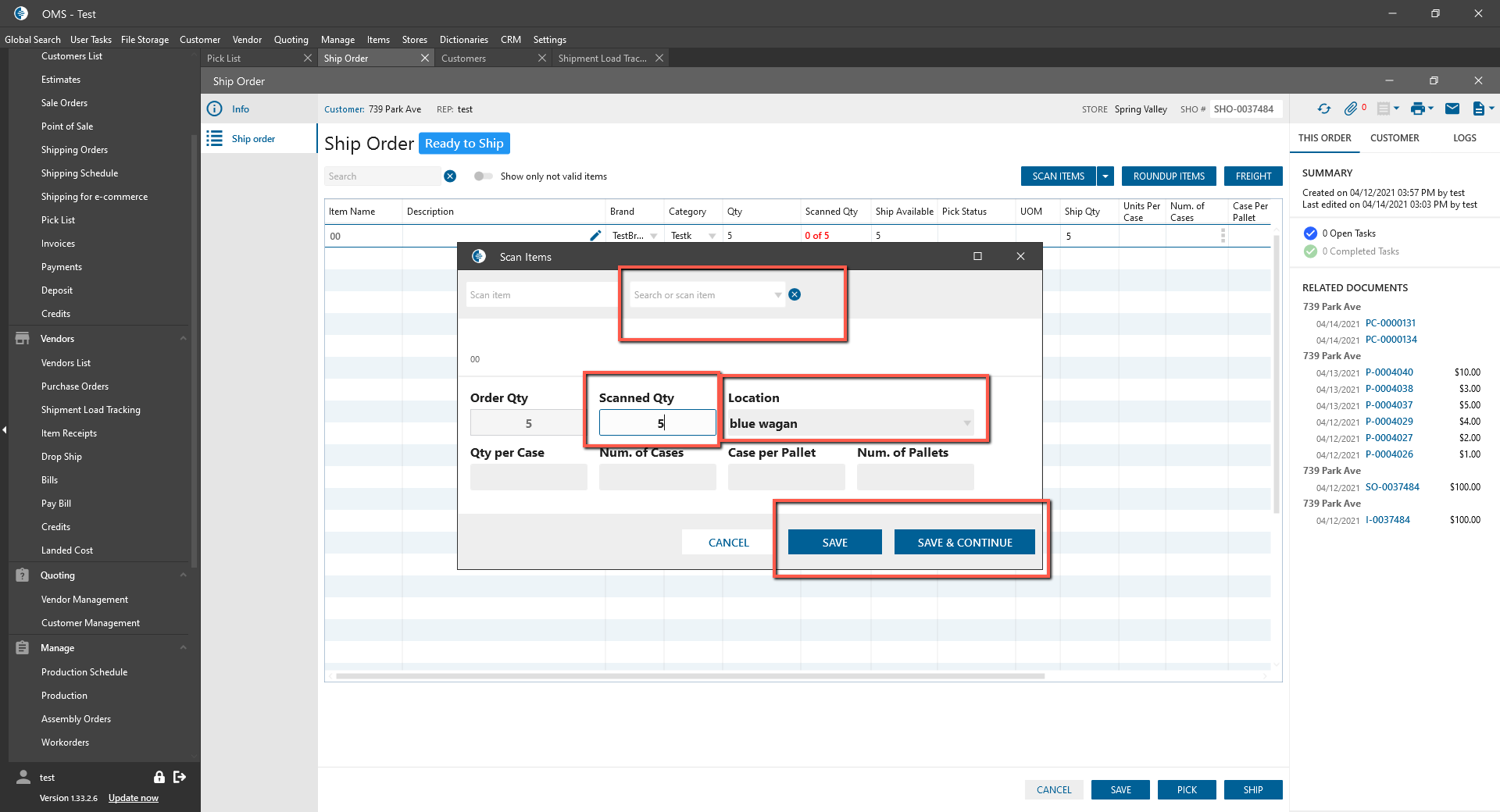Open the Settings menu
The width and height of the screenshot is (1500, 812).
(550, 40)
